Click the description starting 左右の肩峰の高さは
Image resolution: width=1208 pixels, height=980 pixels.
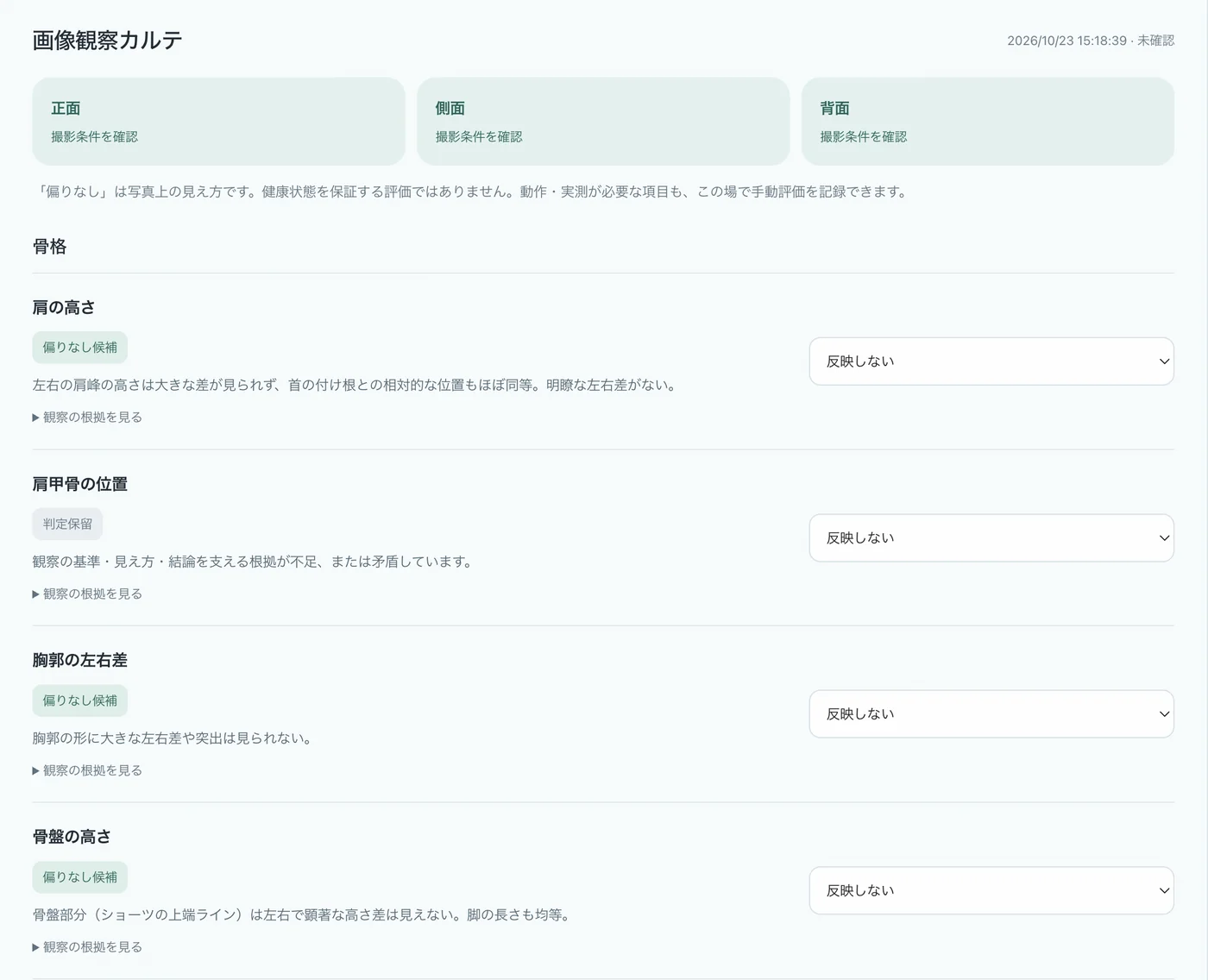[x=356, y=386]
